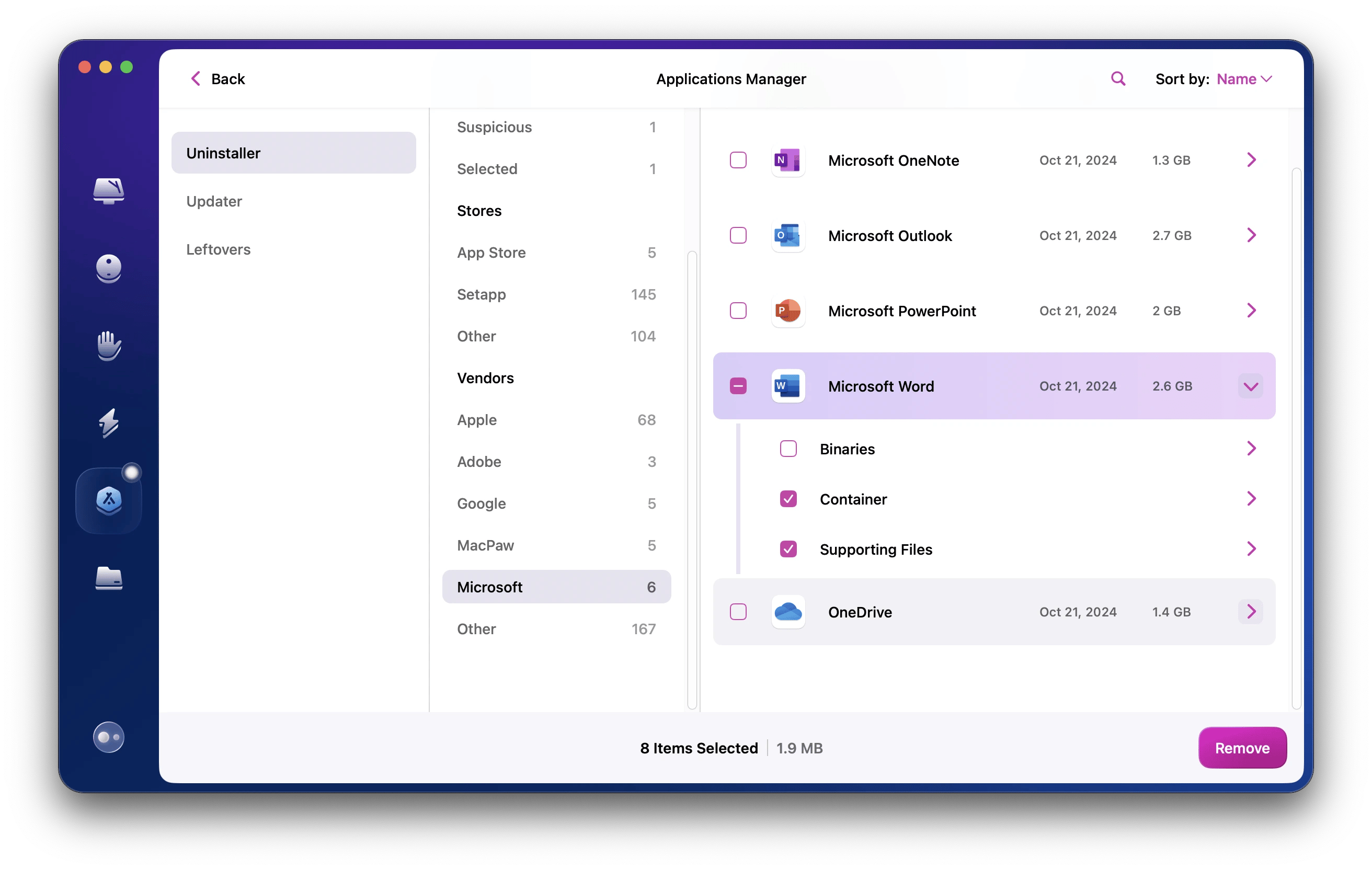Open the Leftovers section
Viewport: 1372px width, 870px height.
tap(218, 249)
